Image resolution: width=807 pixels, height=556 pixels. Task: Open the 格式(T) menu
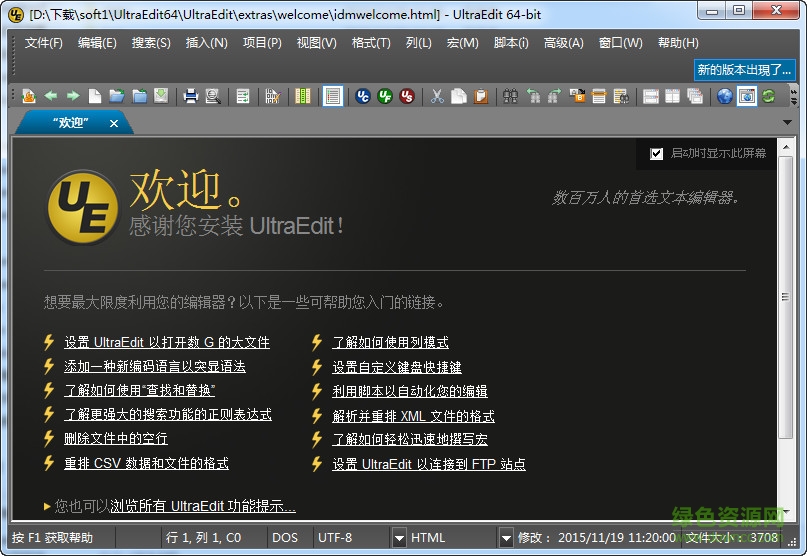point(371,43)
